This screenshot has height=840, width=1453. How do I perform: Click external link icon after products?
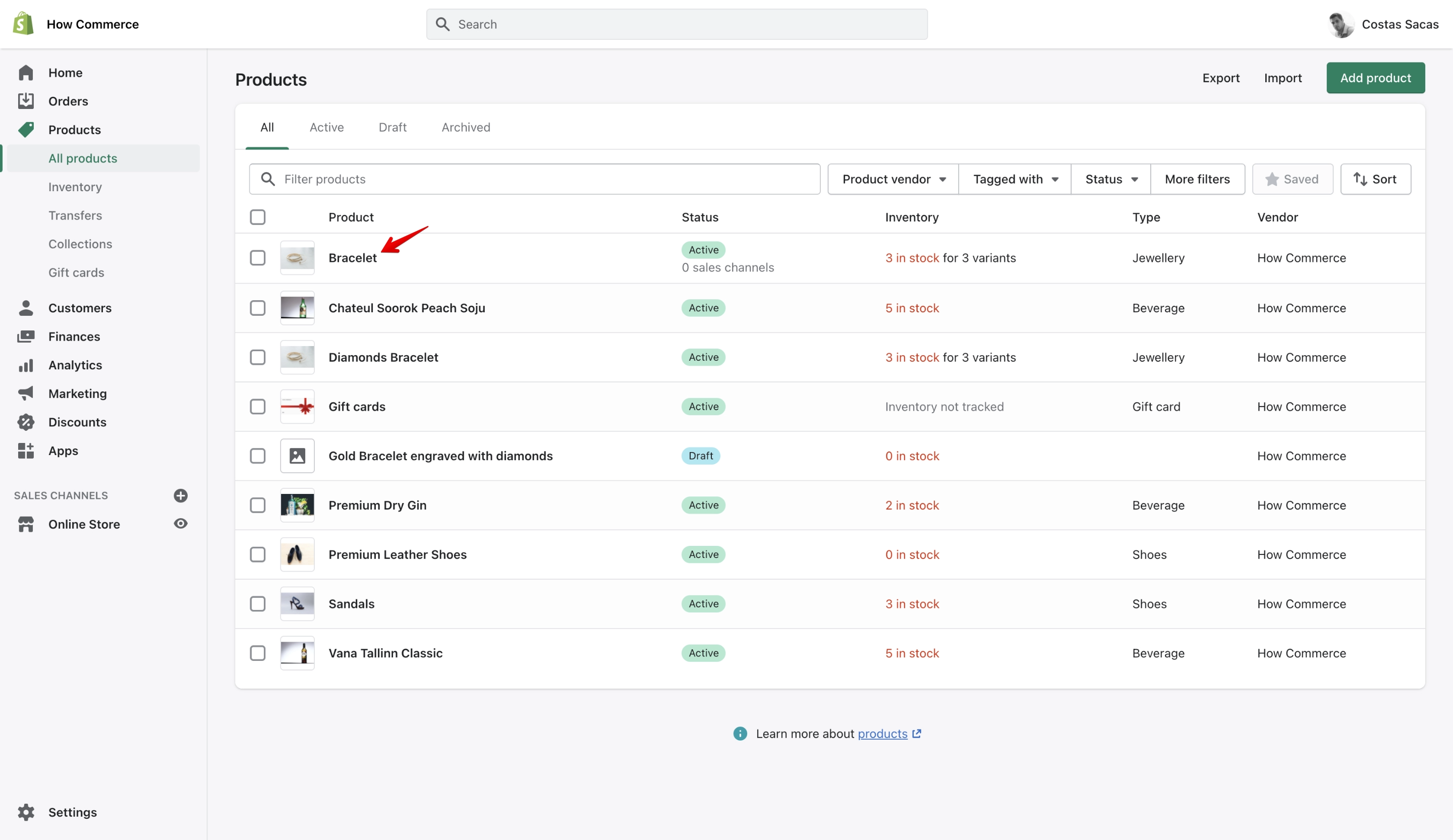click(x=917, y=734)
